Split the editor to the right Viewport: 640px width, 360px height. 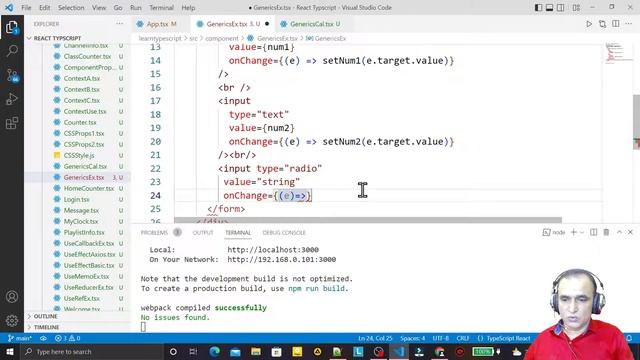tap(616, 24)
